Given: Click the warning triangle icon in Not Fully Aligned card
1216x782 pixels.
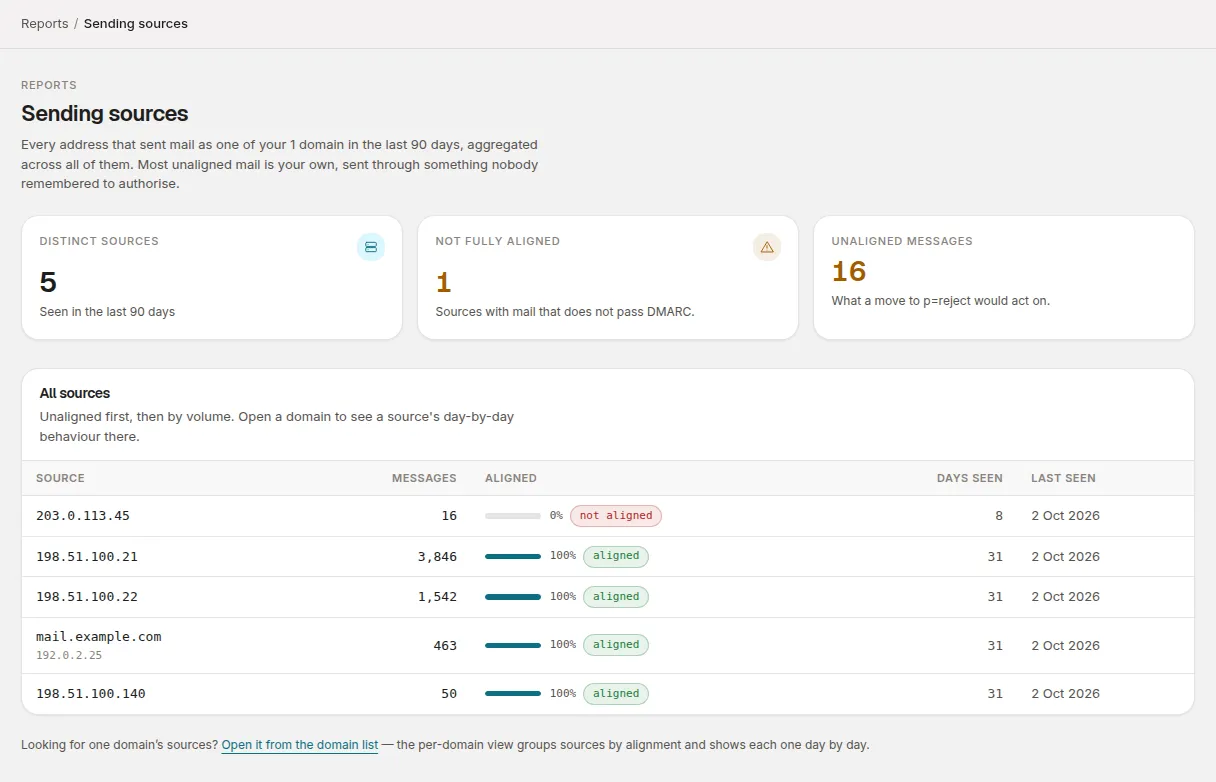Looking at the screenshot, I should coord(767,247).
